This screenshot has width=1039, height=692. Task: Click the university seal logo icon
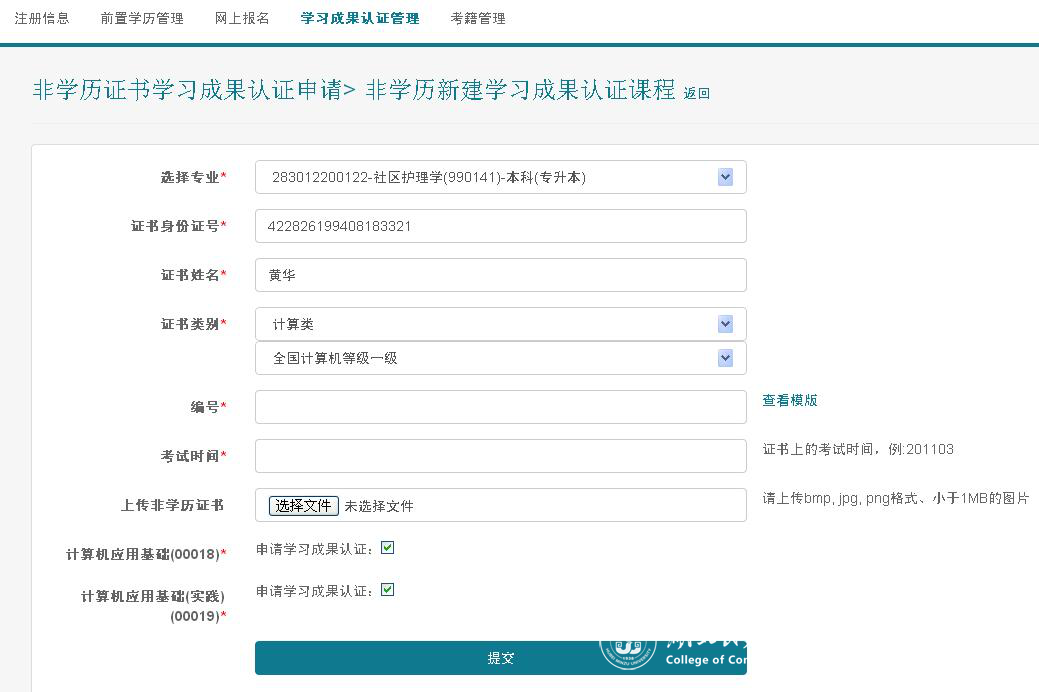628,650
